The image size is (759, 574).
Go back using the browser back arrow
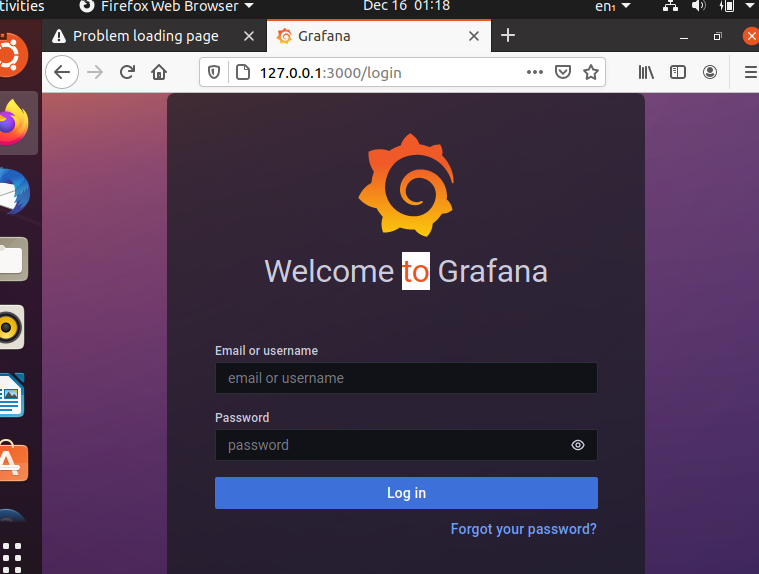(x=62, y=73)
